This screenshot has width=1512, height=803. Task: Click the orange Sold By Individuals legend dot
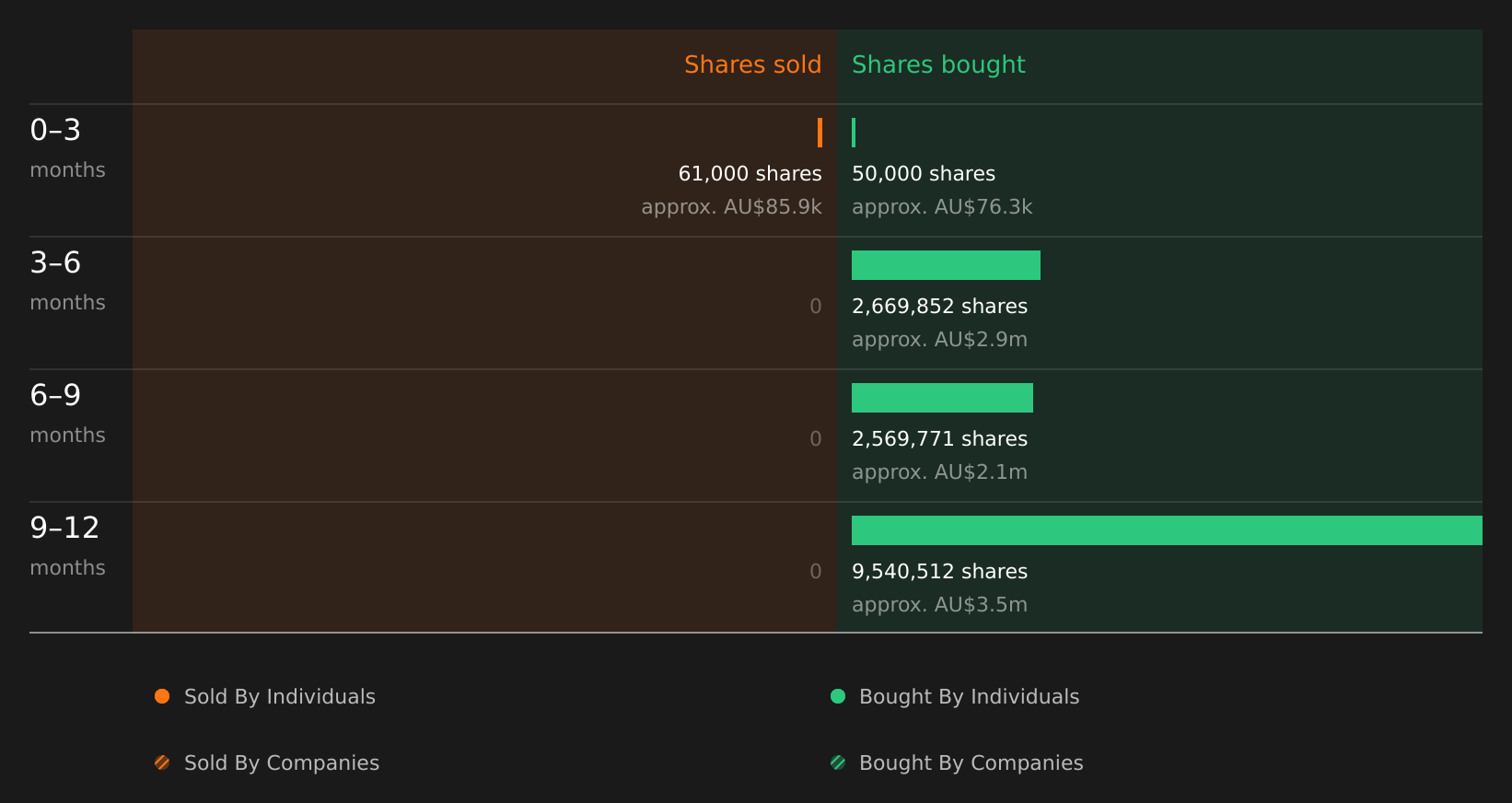pos(162,696)
